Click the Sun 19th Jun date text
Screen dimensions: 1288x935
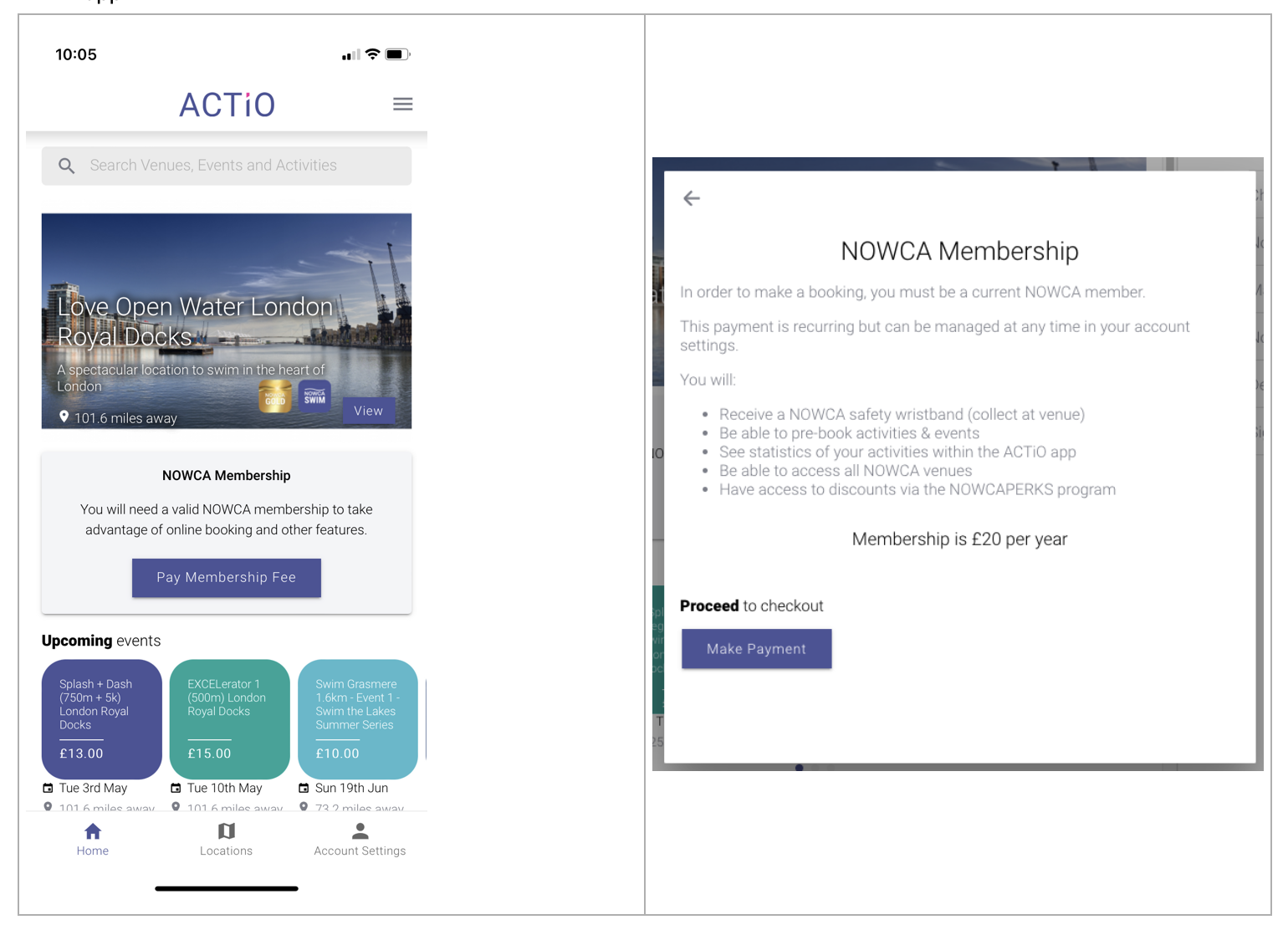point(352,788)
